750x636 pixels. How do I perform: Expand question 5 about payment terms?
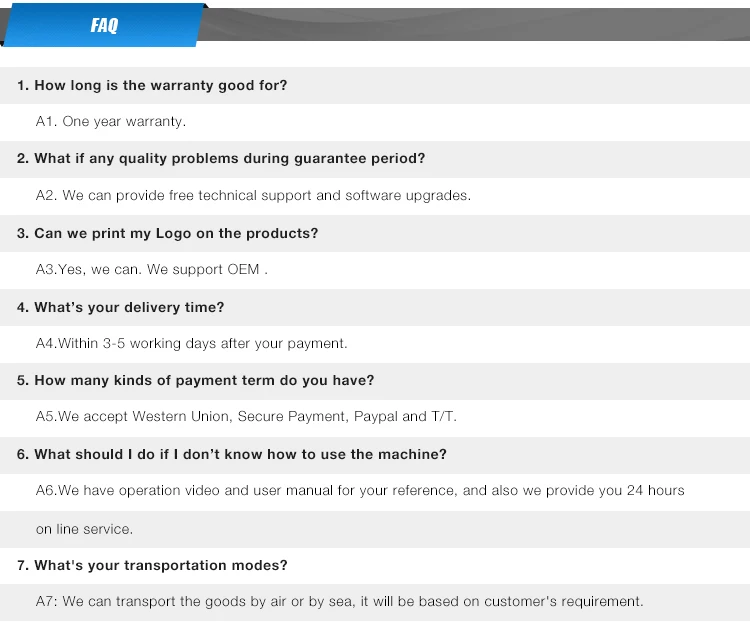[196, 380]
